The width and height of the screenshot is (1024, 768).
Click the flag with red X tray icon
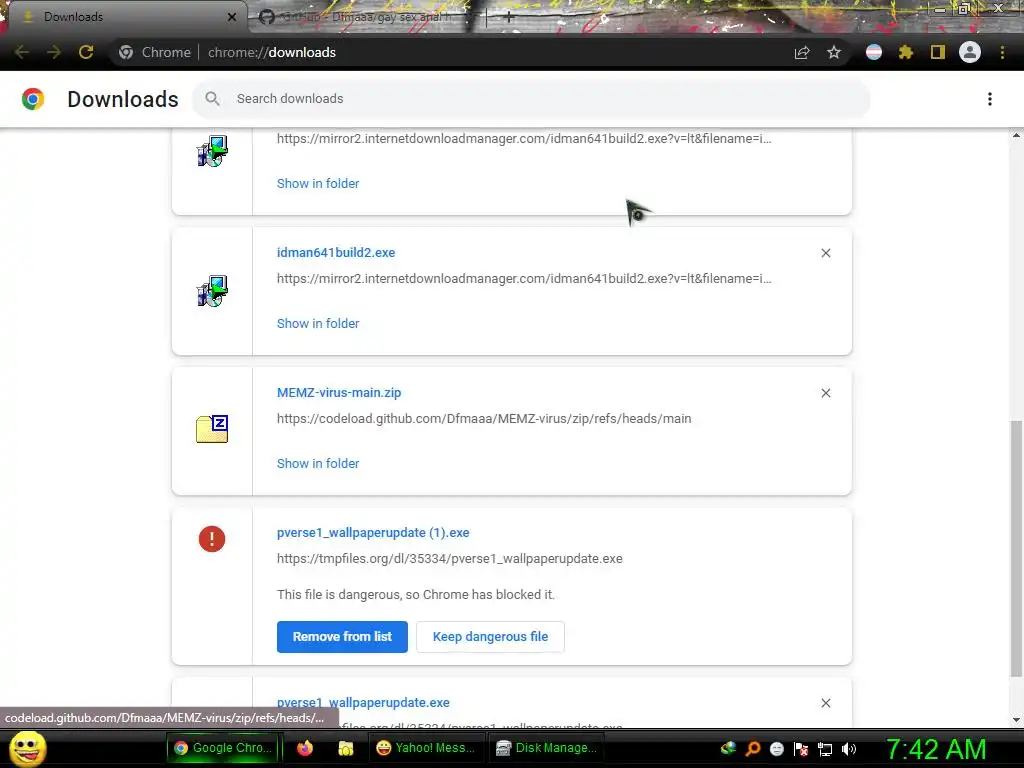[801, 749]
